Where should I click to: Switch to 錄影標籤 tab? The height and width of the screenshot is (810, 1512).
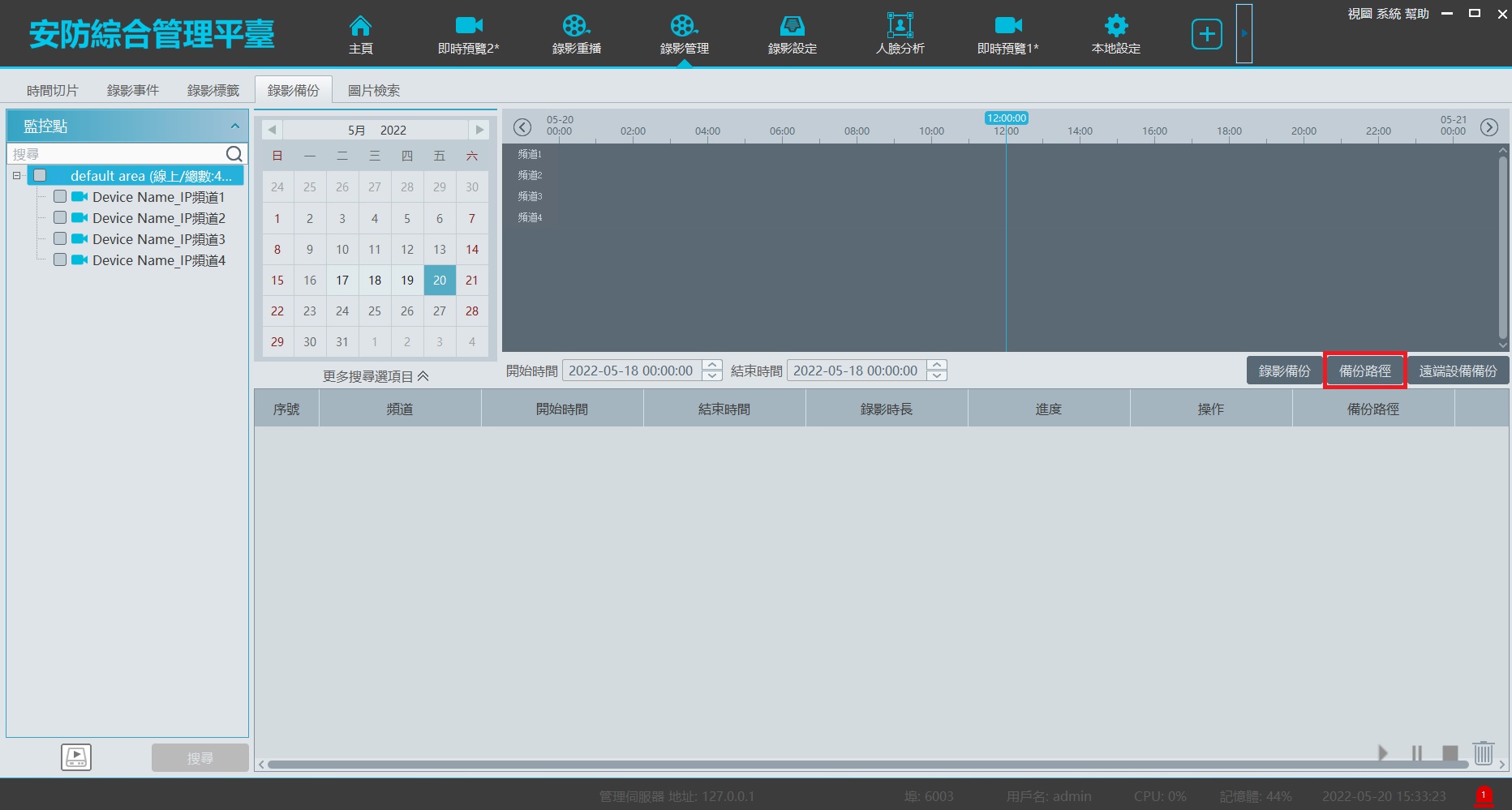[213, 90]
